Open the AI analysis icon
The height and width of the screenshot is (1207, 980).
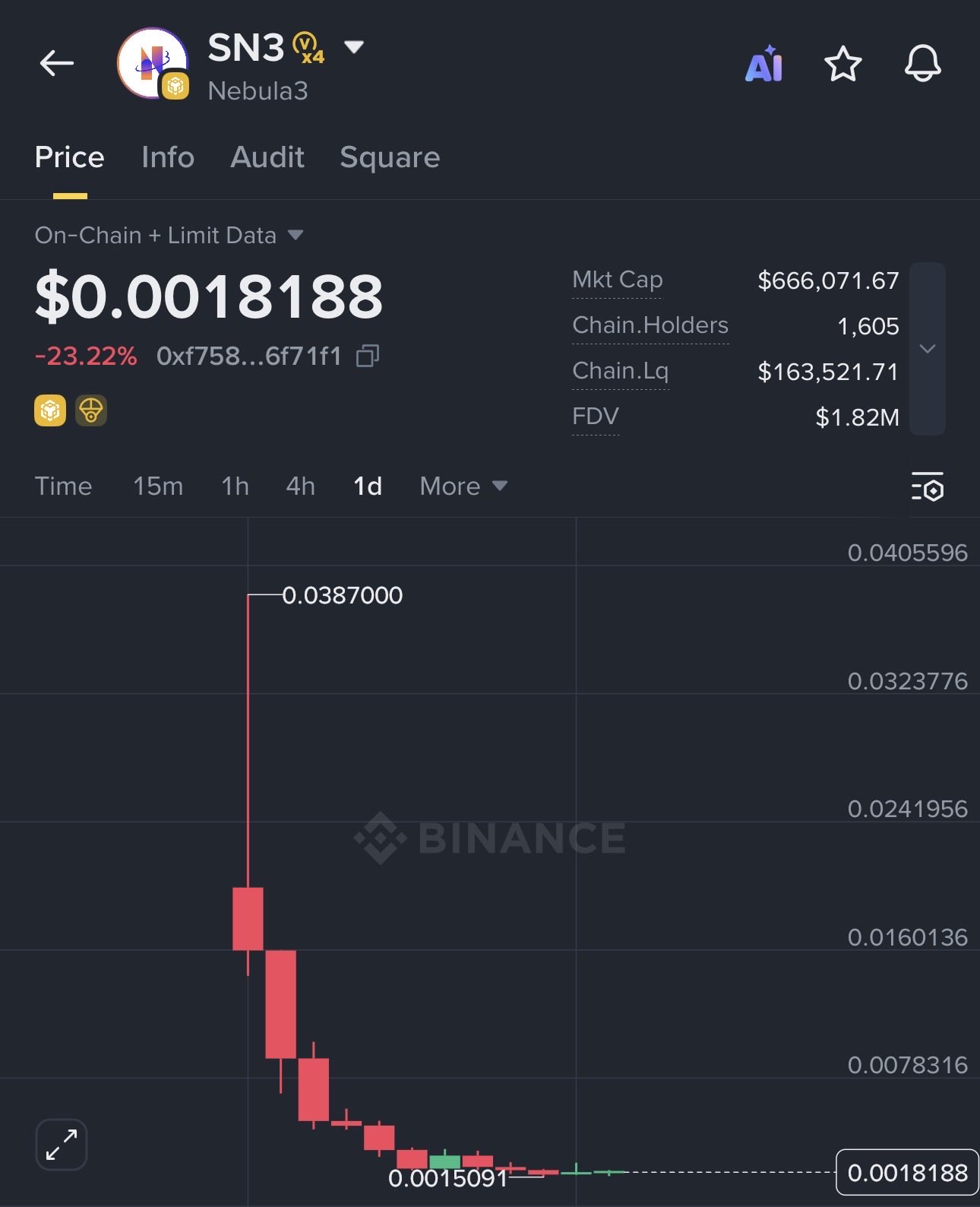pos(763,64)
